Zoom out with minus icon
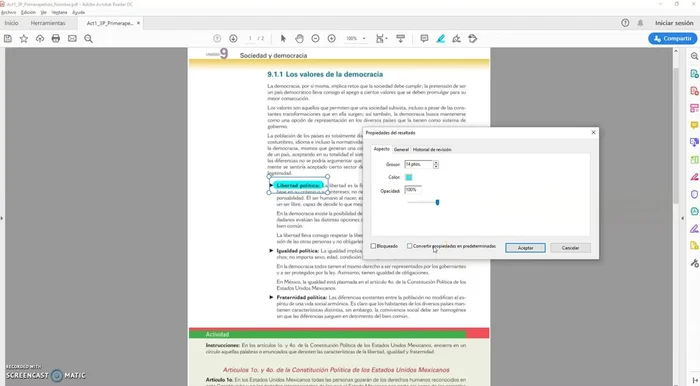This screenshot has height=386, width=700. coord(315,39)
